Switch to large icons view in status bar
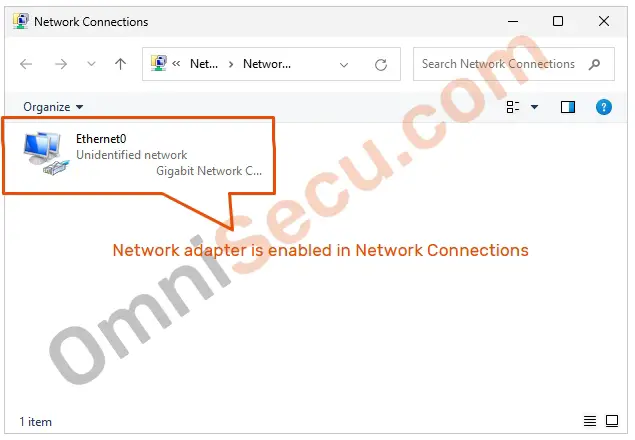Screen dimensions: 635x440 pyautogui.click(x=612, y=421)
